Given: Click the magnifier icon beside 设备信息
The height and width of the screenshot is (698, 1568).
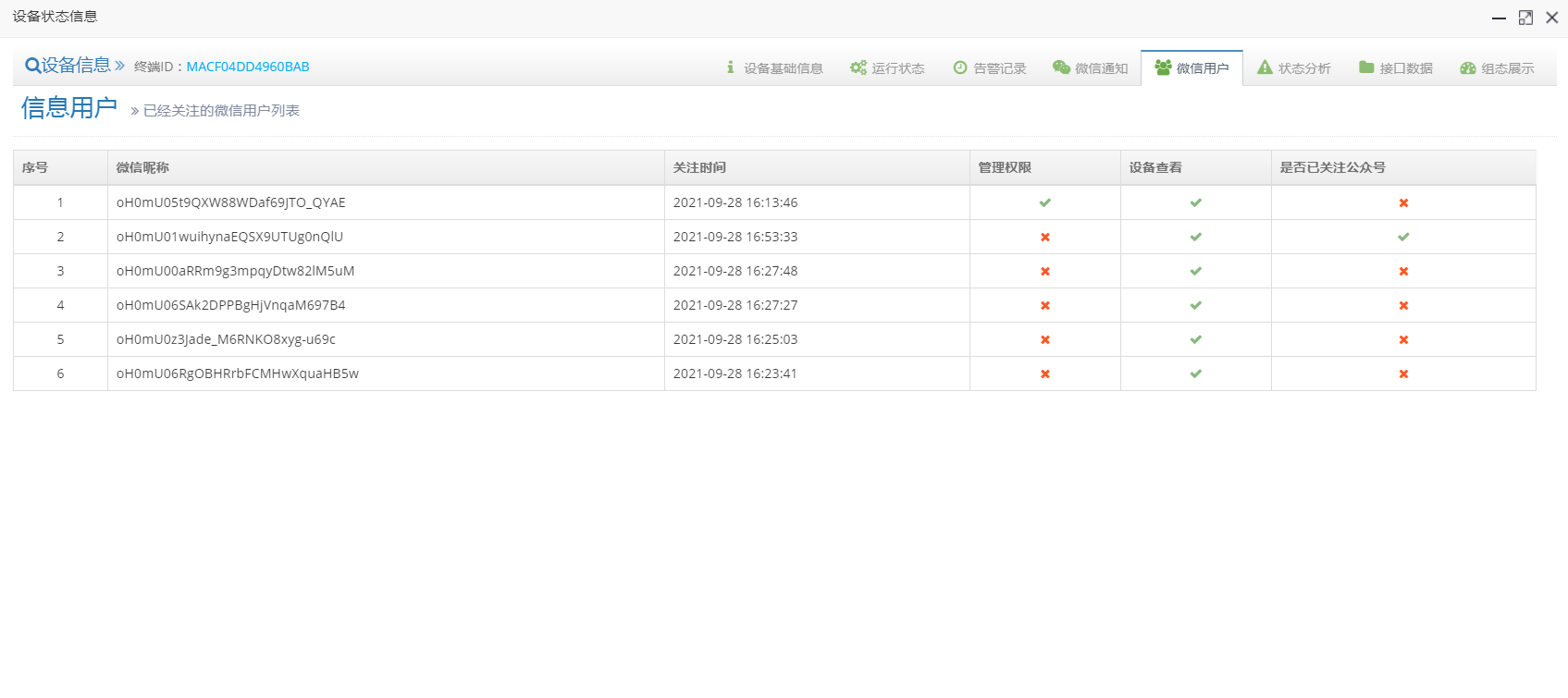Looking at the screenshot, I should click(32, 66).
